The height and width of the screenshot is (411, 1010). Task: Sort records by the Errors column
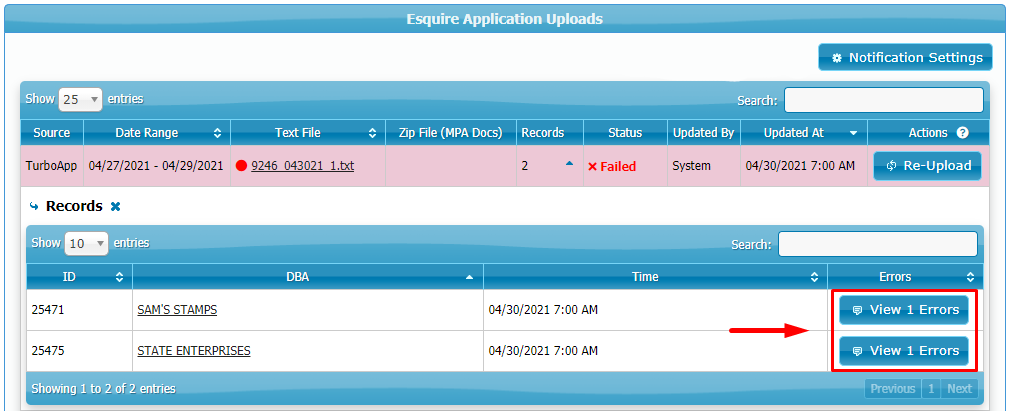969,276
